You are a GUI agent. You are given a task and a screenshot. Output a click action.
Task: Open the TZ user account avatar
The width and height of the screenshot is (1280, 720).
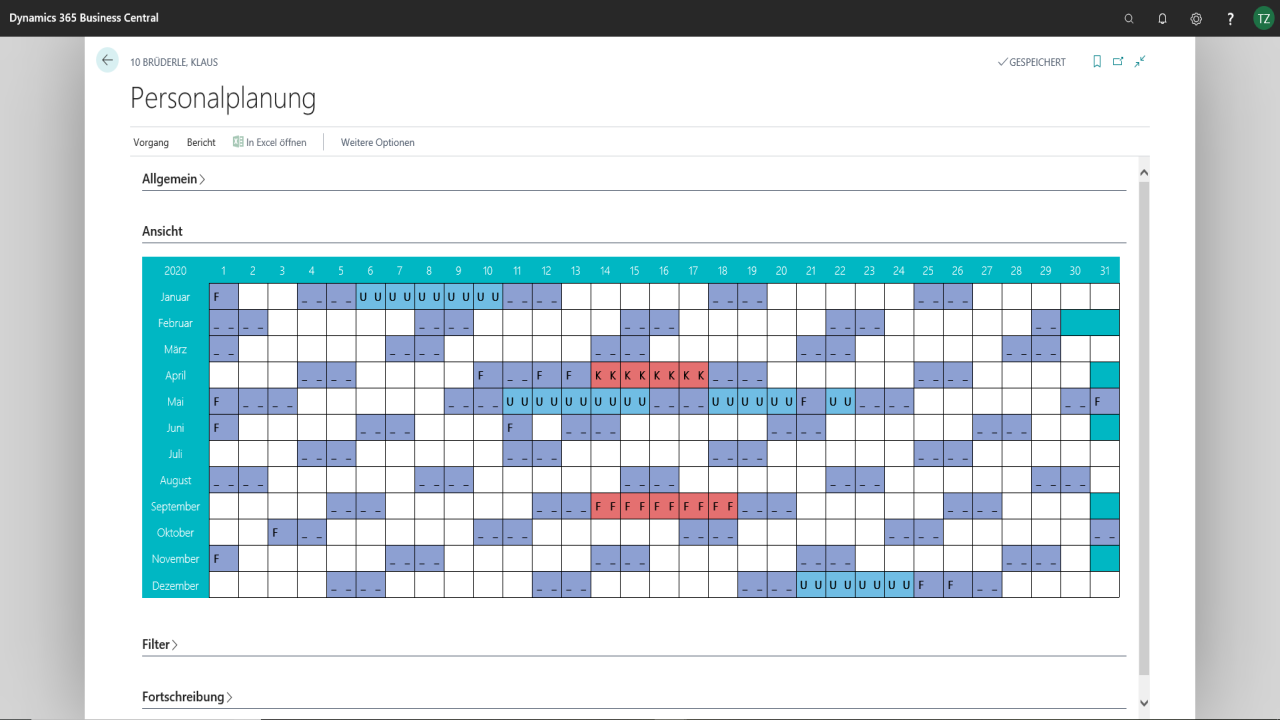(x=1263, y=18)
